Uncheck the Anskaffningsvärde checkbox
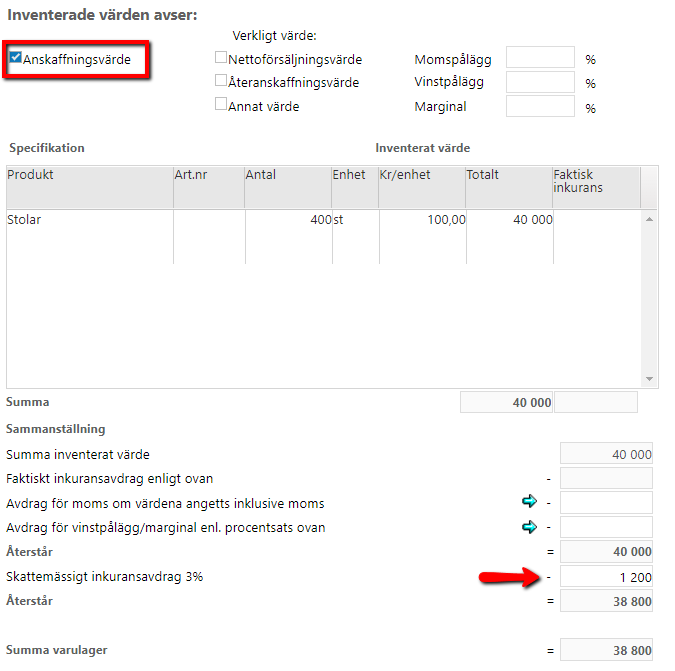This screenshot has width=675, height=671. pos(16,57)
